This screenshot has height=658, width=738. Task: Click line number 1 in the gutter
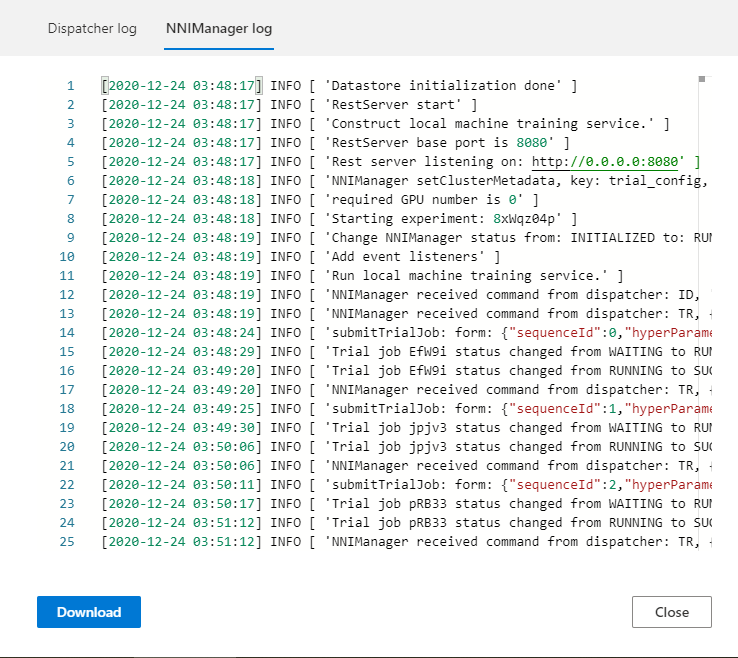pos(70,86)
